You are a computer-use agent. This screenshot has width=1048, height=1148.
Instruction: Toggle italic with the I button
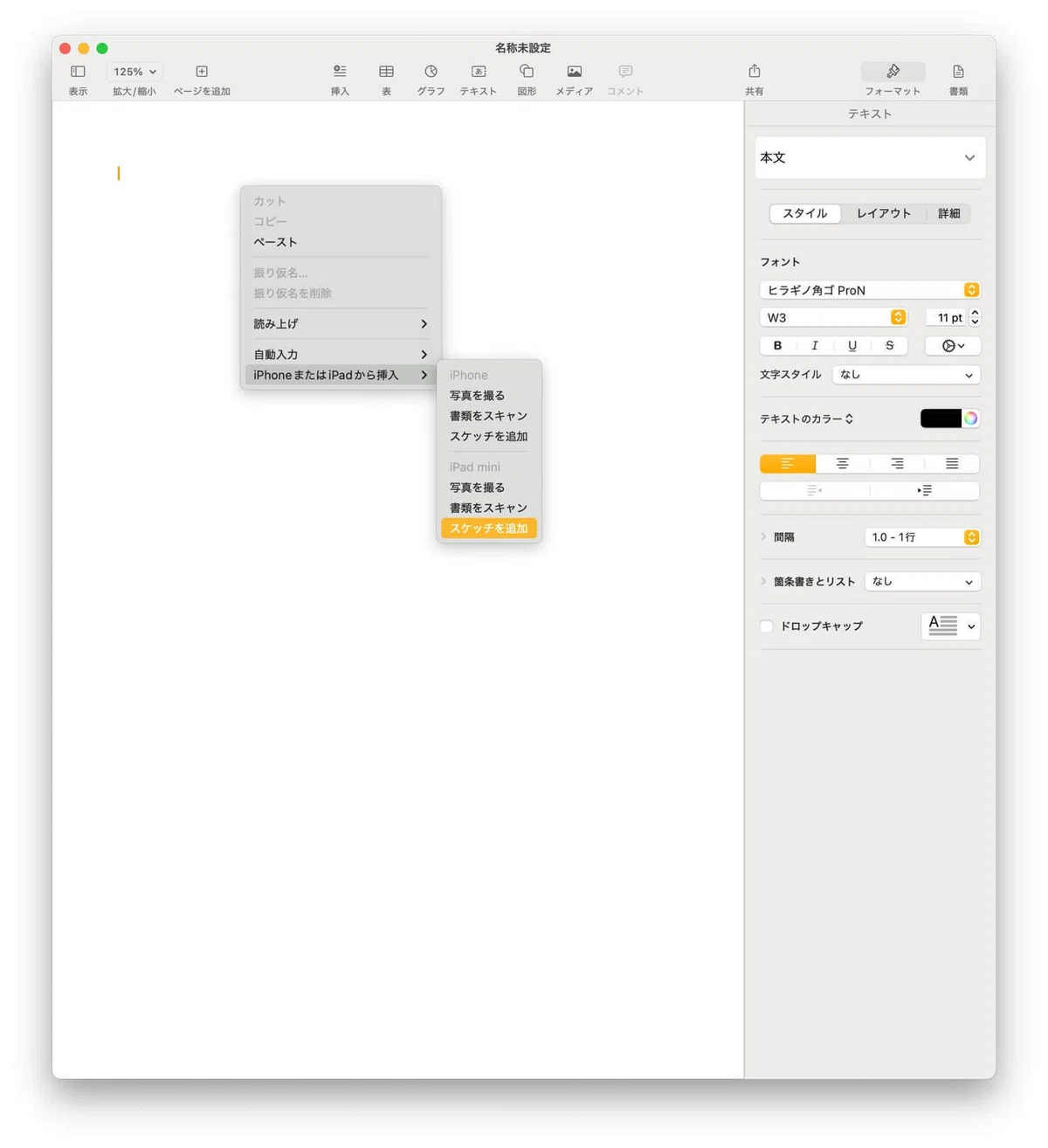815,346
